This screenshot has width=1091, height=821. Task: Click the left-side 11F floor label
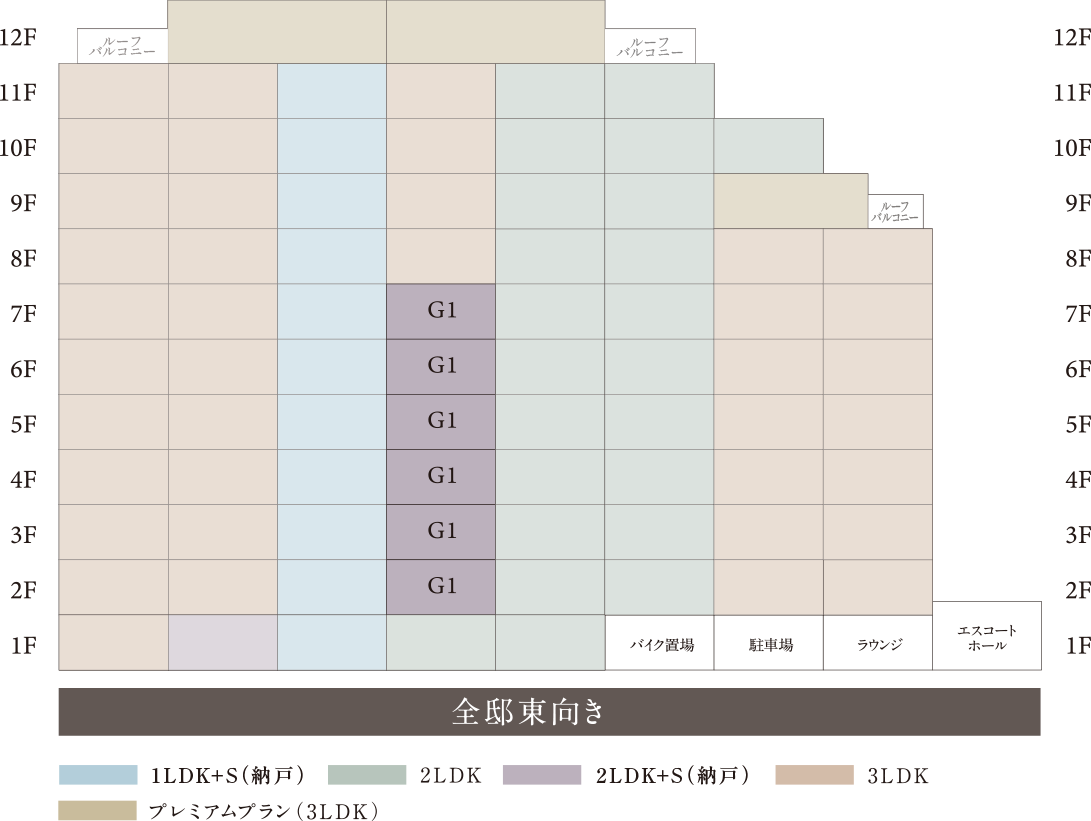(18, 92)
